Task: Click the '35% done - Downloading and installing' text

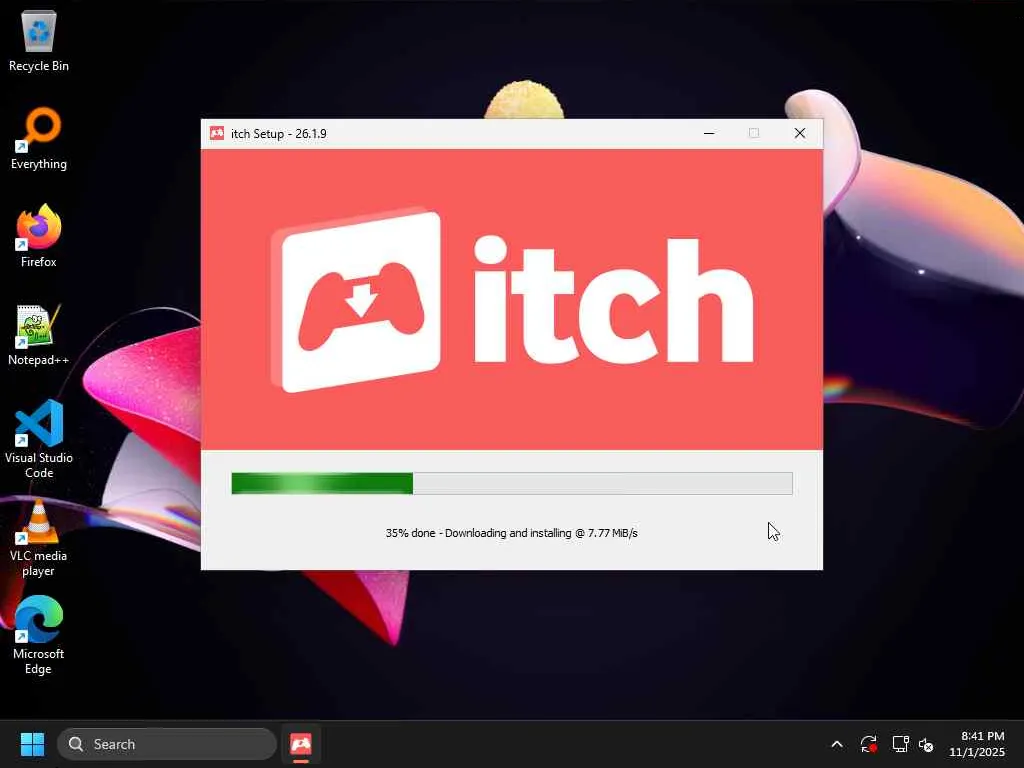Action: [x=511, y=533]
